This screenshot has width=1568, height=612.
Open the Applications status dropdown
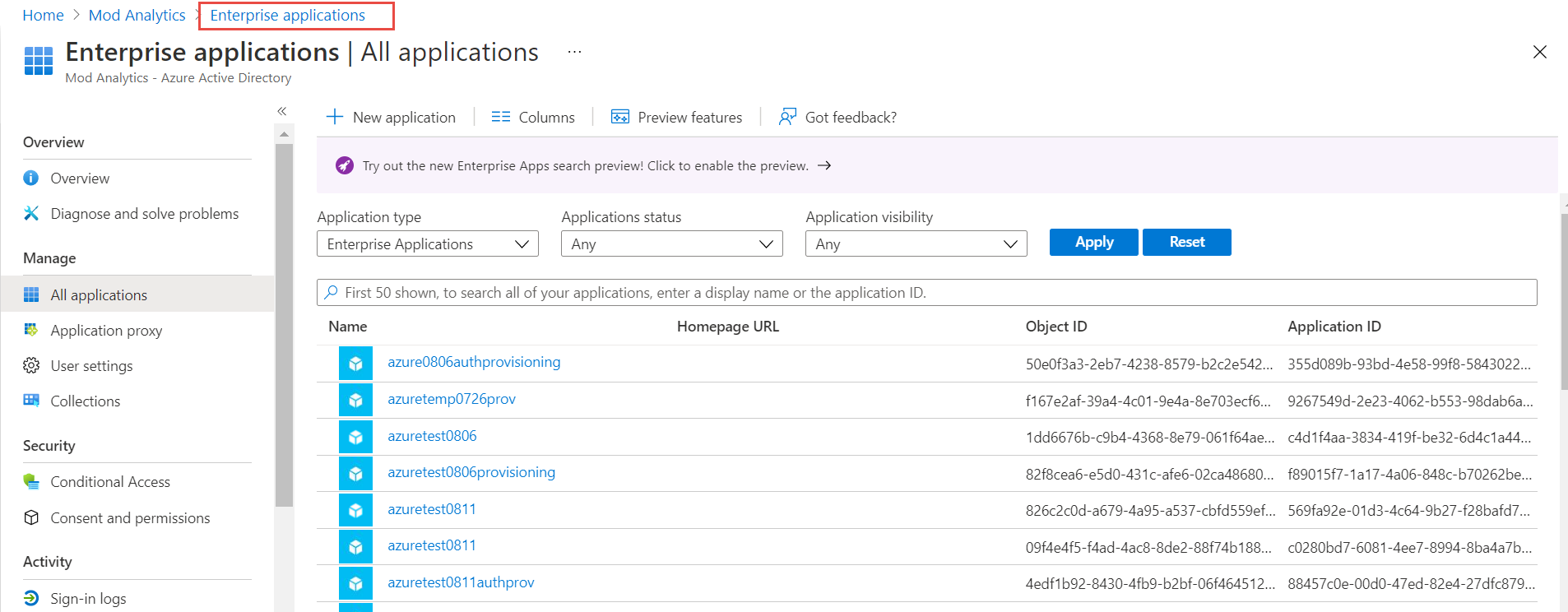pos(672,243)
